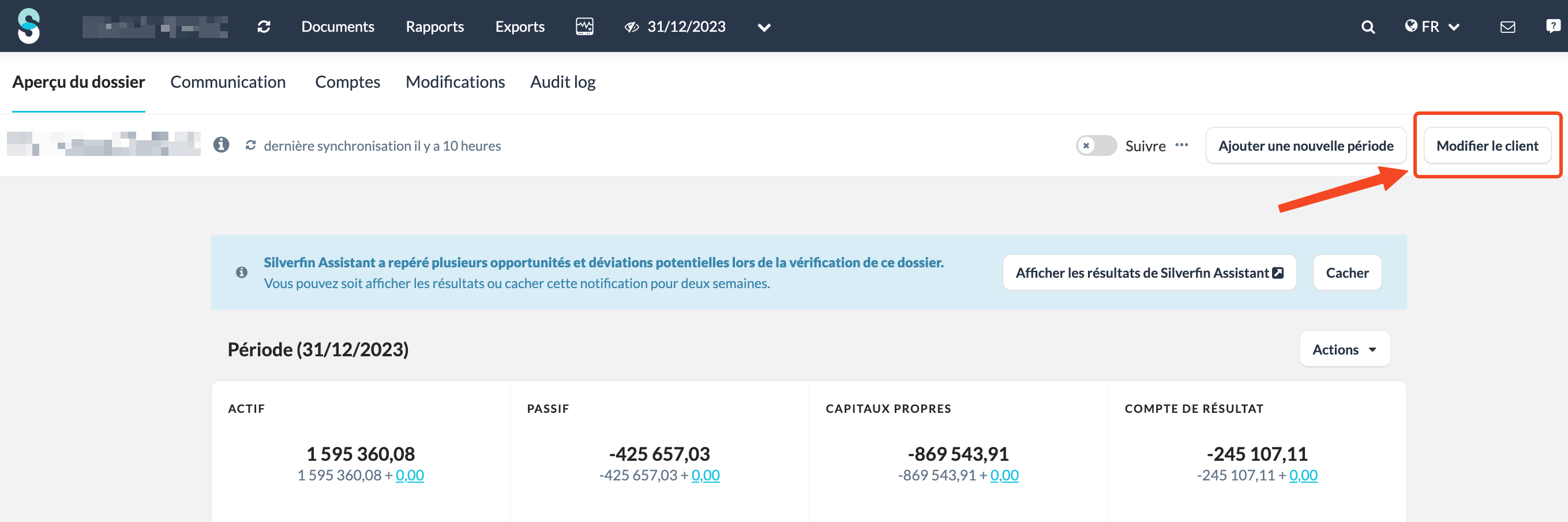Click the globe language icon
The width and height of the screenshot is (1568, 522).
(1411, 26)
